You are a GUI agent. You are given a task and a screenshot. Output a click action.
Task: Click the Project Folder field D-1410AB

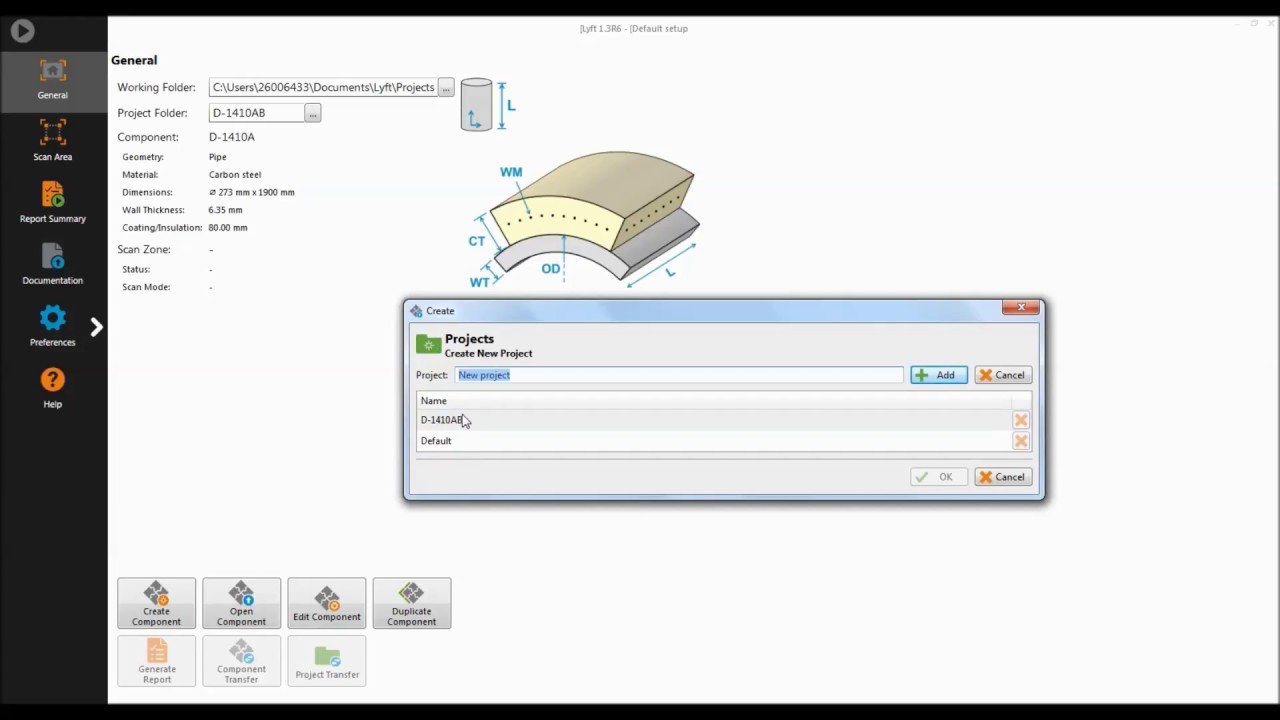pyautogui.click(x=256, y=113)
